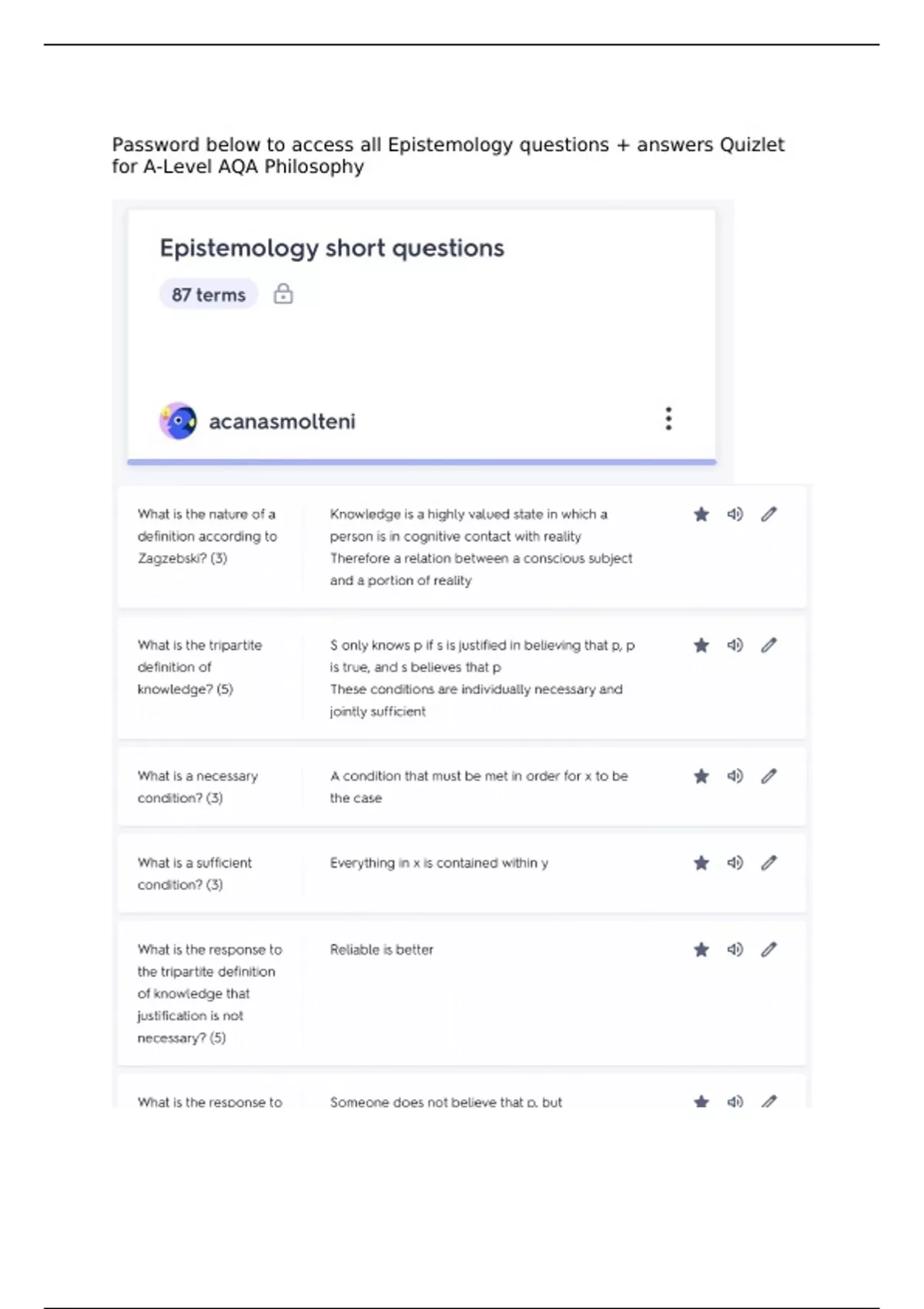Edit the sufficient condition card
Image resolution: width=924 pixels, height=1309 pixels.
point(769,863)
